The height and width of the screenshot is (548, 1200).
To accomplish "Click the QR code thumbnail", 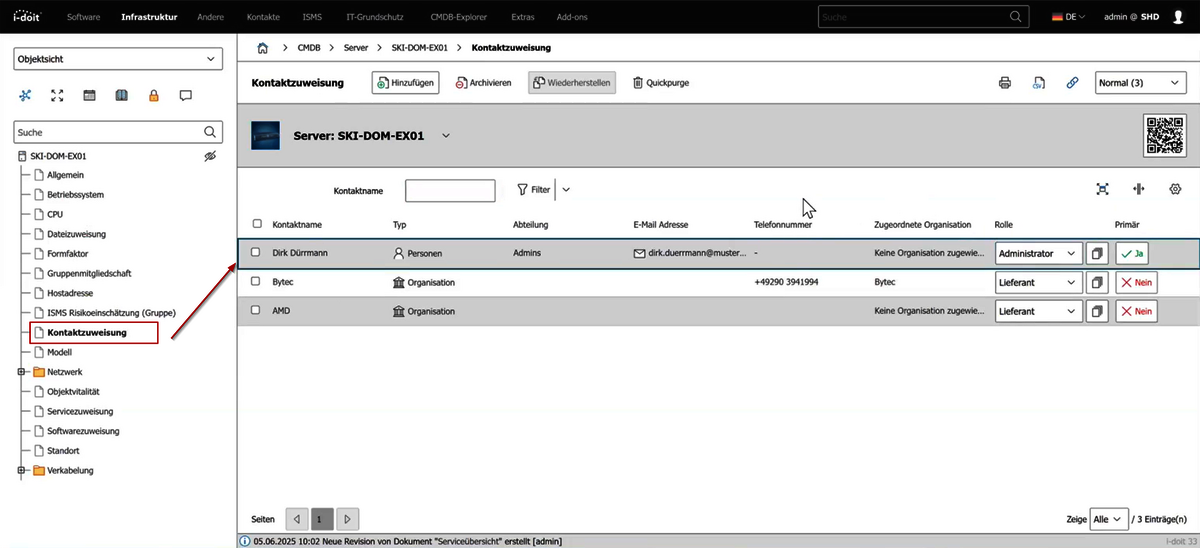I will pyautogui.click(x=1165, y=135).
